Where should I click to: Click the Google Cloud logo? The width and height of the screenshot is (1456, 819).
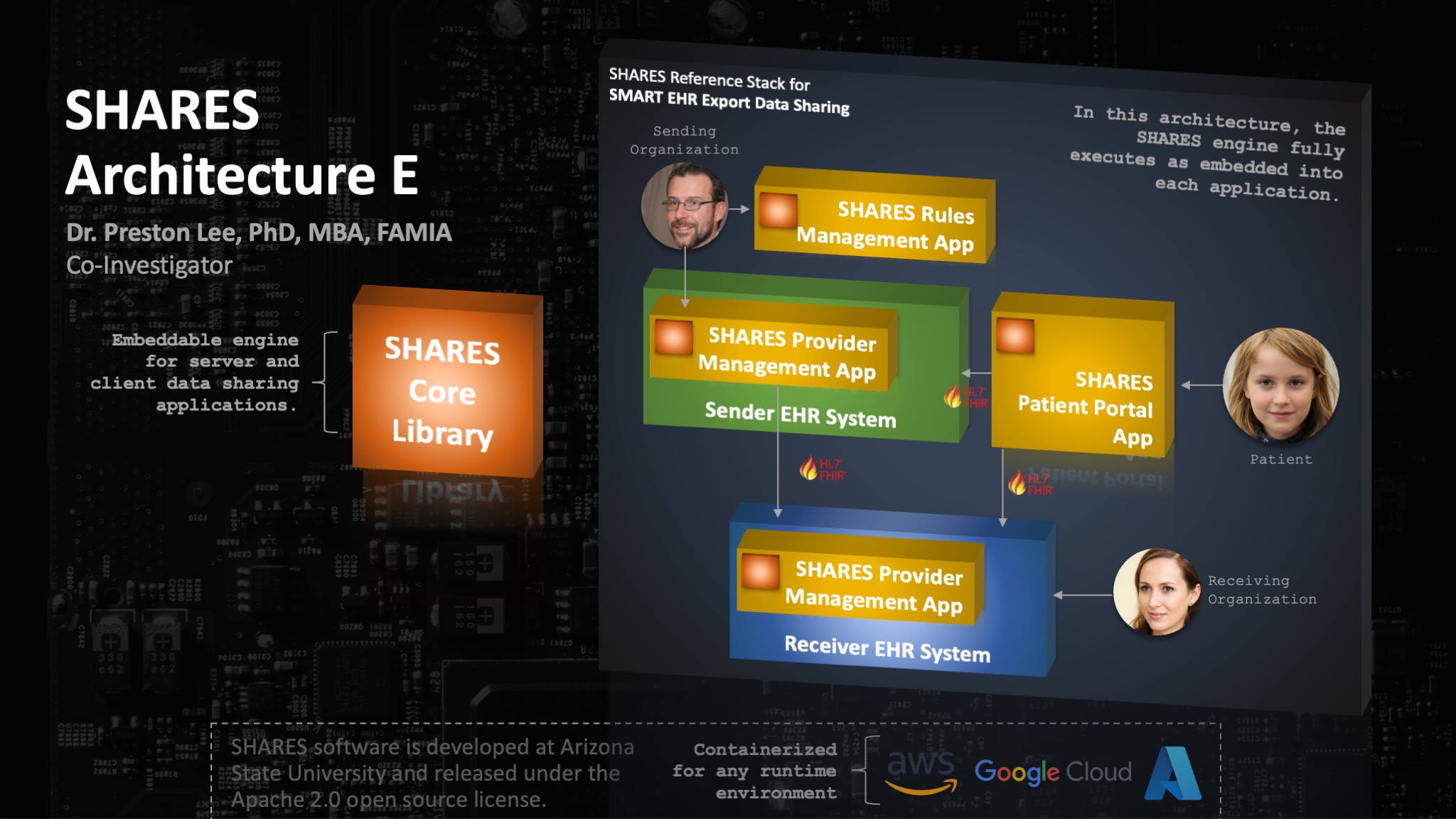click(1053, 773)
